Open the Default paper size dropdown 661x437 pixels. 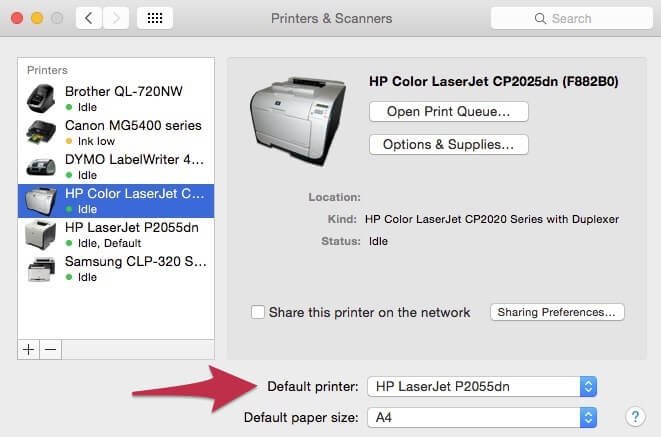point(482,416)
